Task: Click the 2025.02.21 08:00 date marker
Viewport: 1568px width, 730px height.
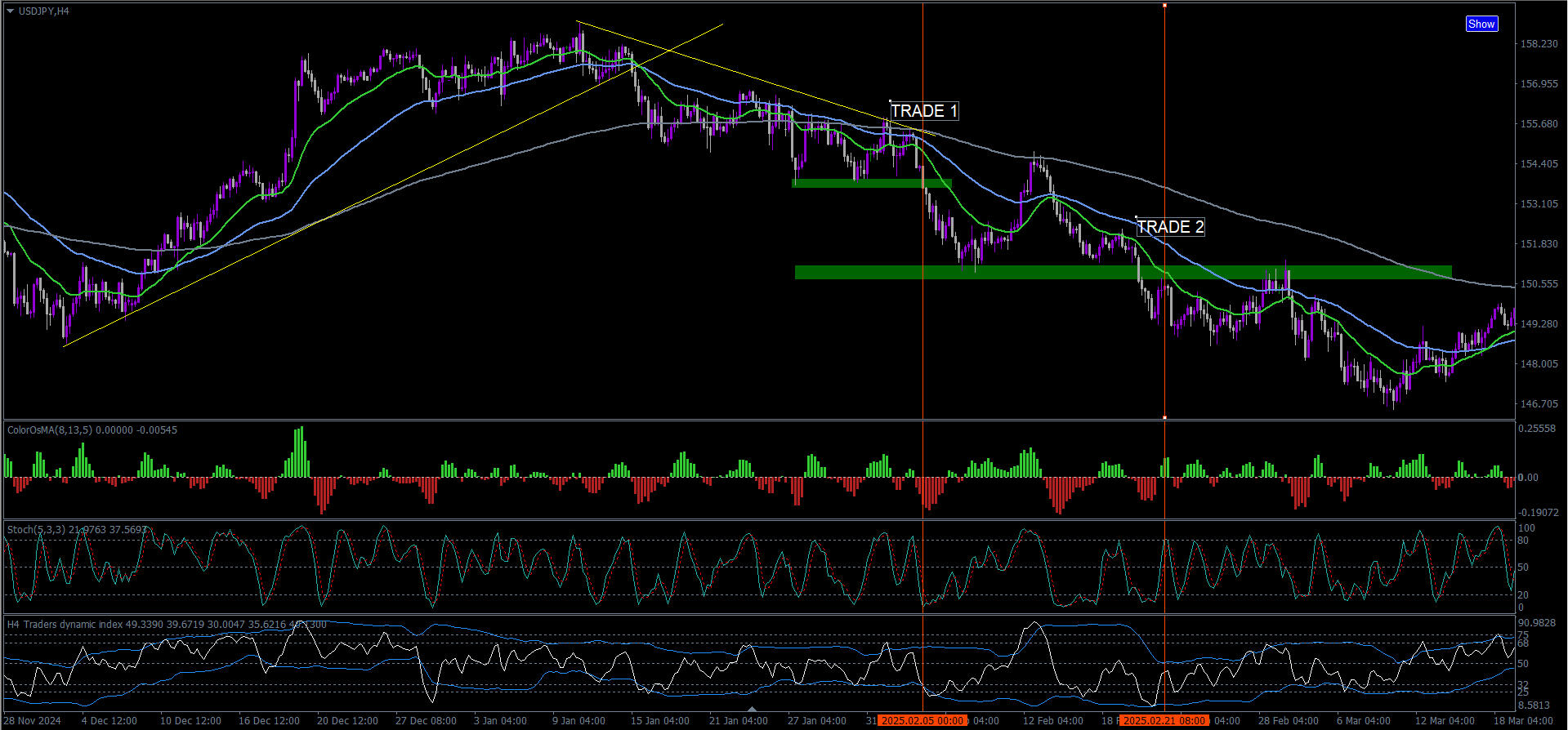Action: [x=1164, y=721]
